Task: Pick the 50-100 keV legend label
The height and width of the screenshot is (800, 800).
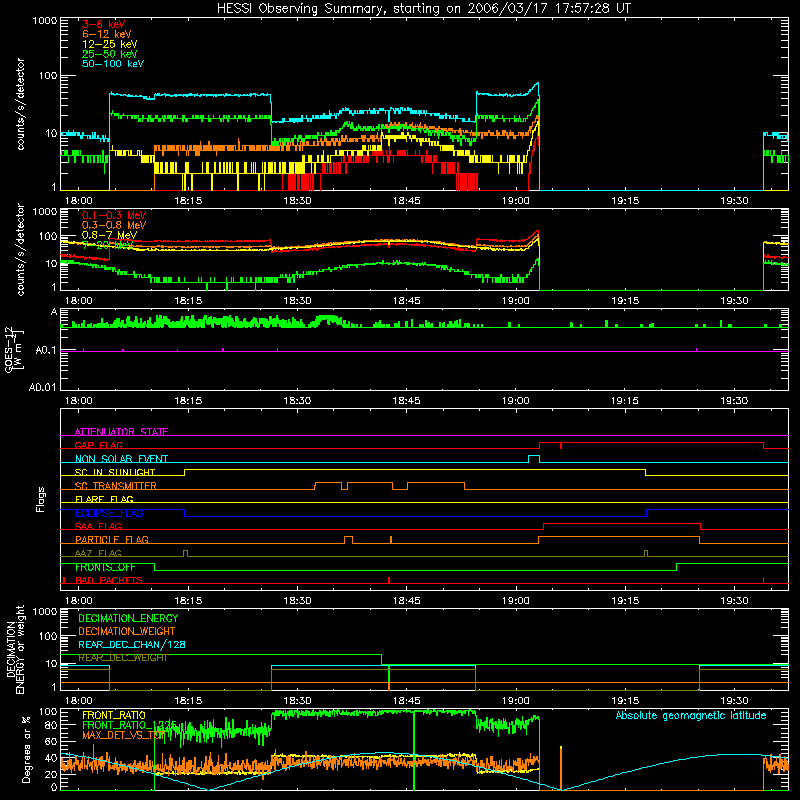Action: tap(113, 64)
